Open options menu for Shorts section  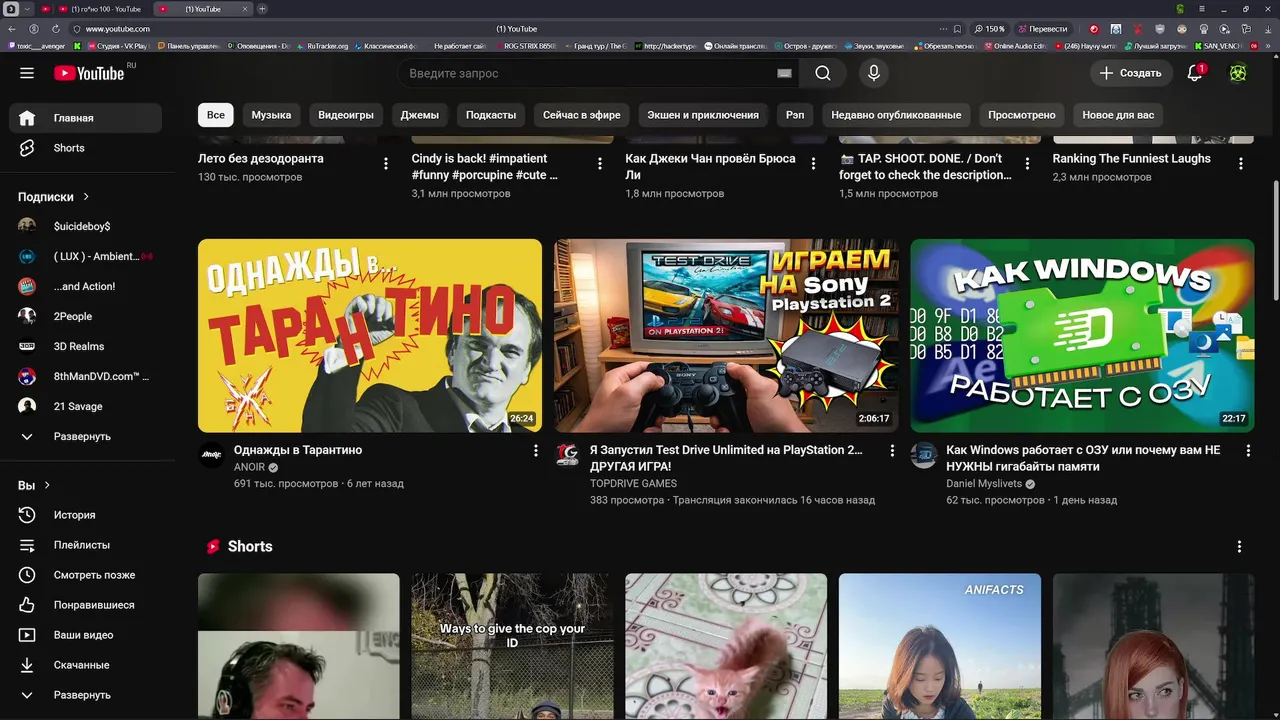(x=1239, y=547)
